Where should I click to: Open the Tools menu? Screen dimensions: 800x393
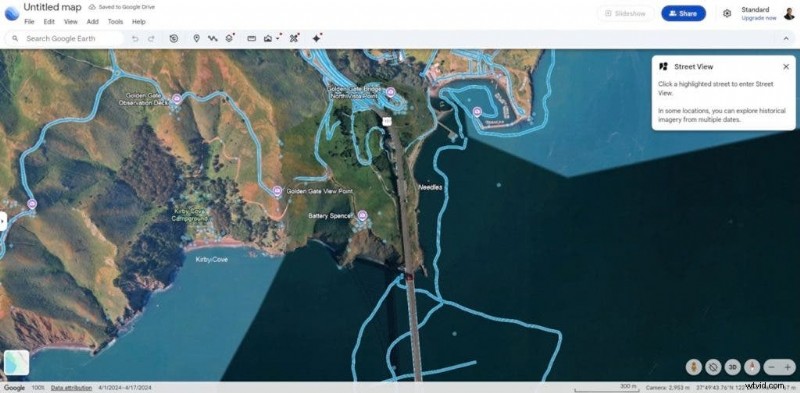(x=115, y=22)
